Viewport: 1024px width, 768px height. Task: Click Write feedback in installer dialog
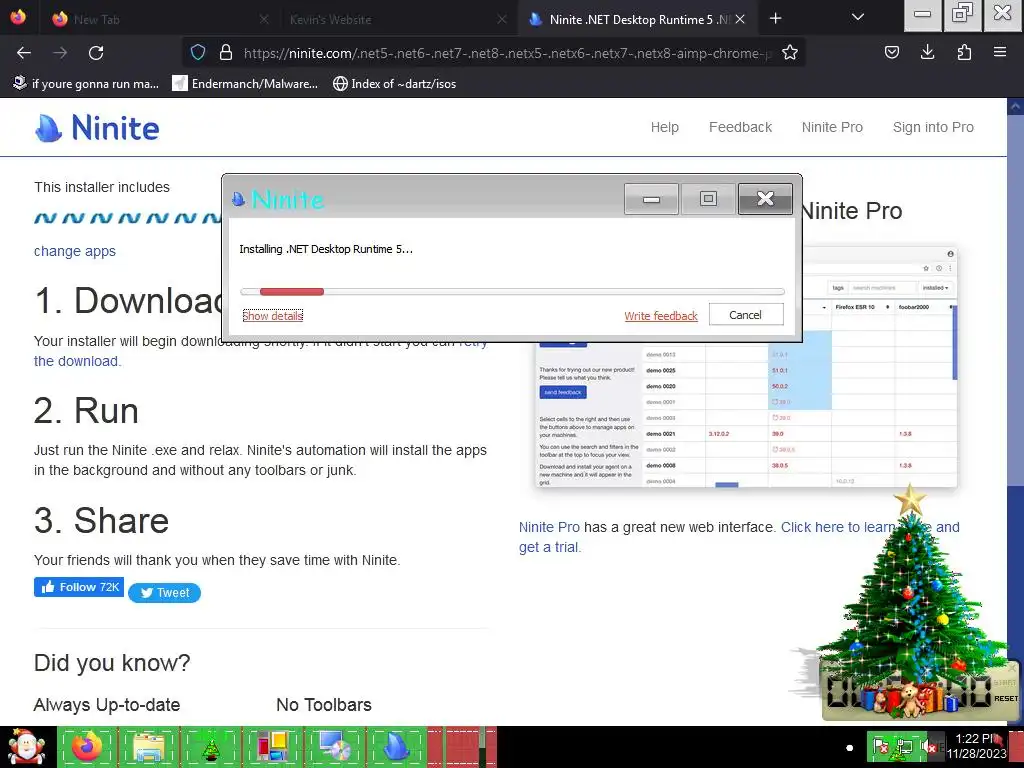pos(660,316)
